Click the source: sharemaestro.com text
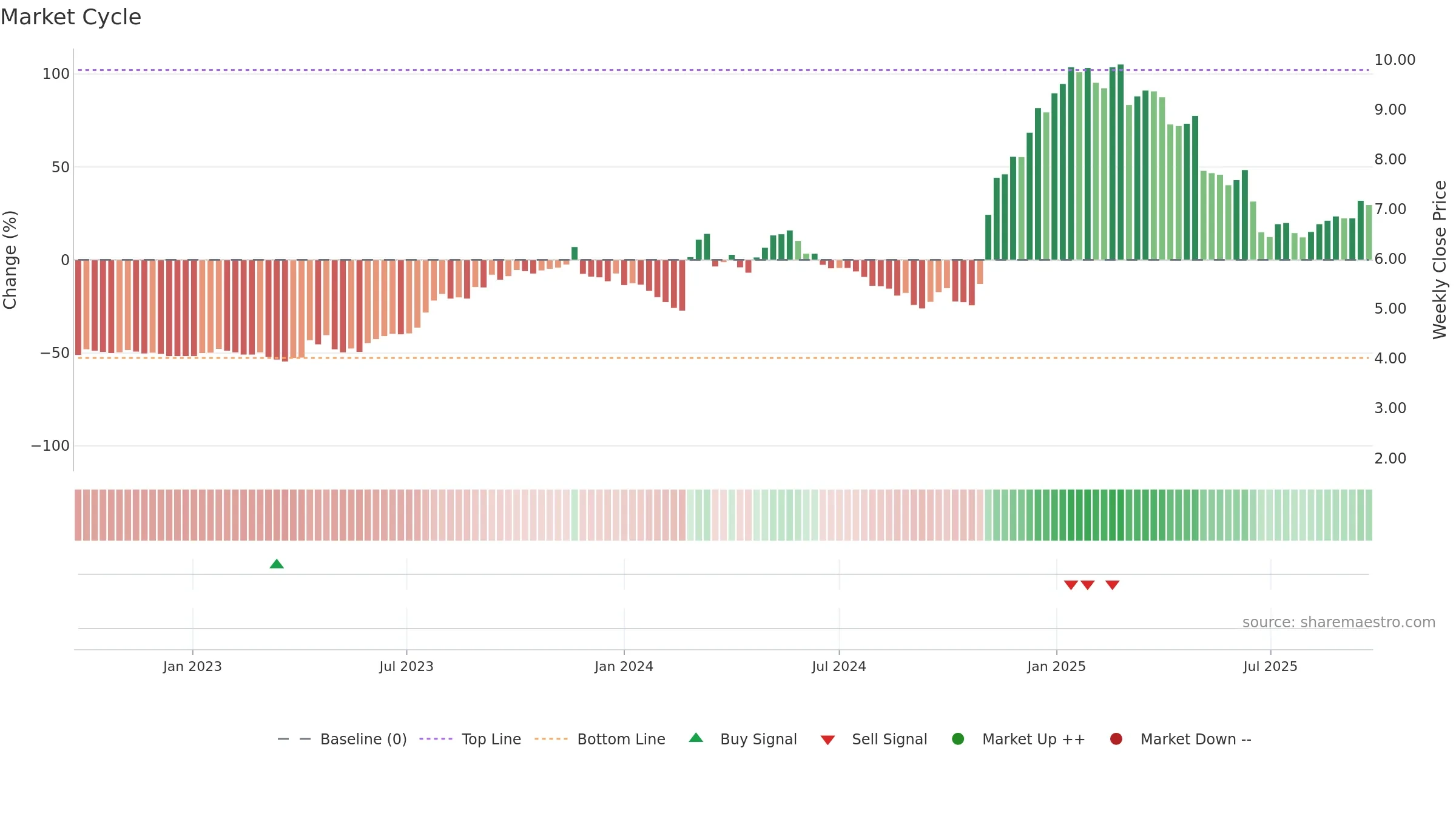 [x=1339, y=622]
